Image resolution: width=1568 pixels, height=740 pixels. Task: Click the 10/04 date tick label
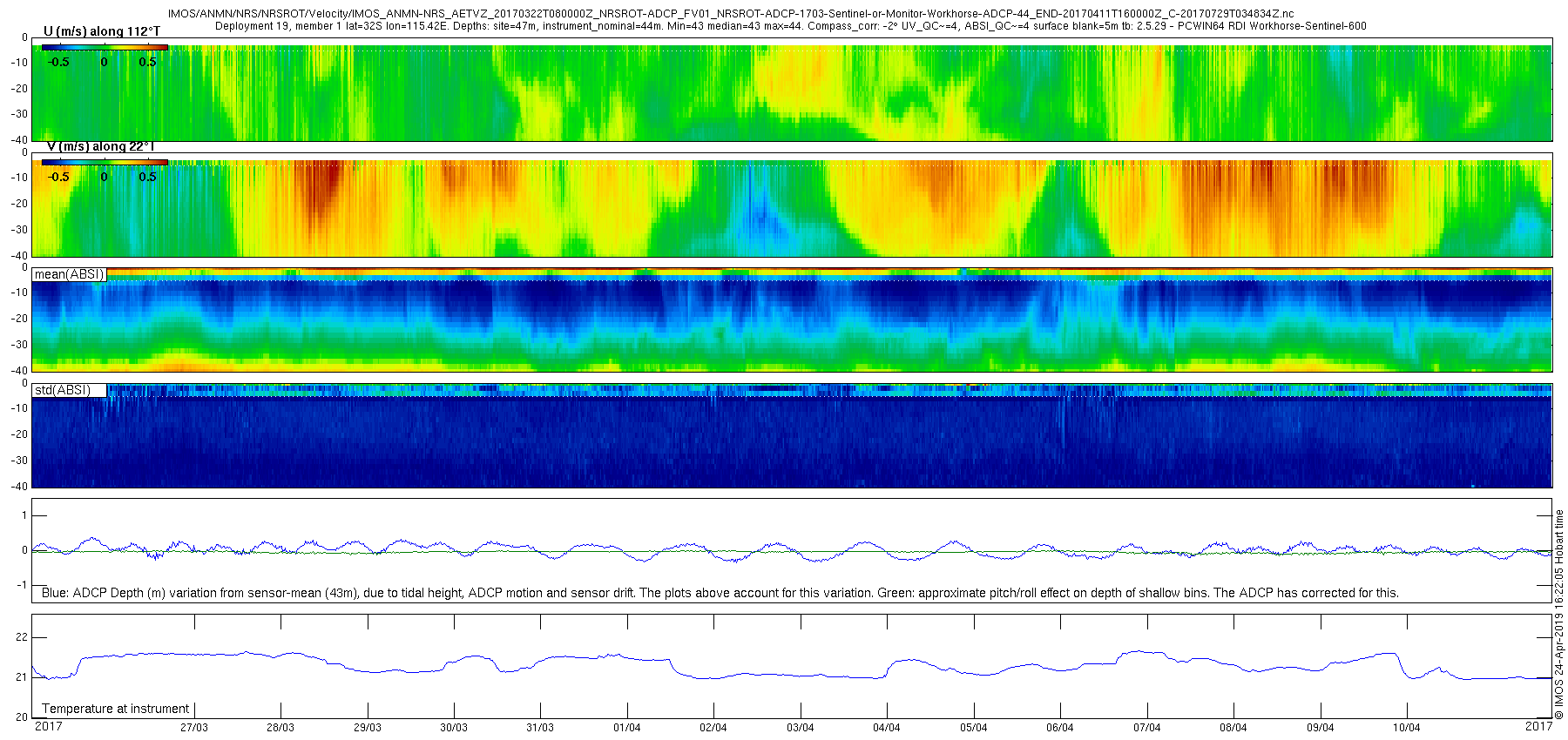click(x=1407, y=728)
